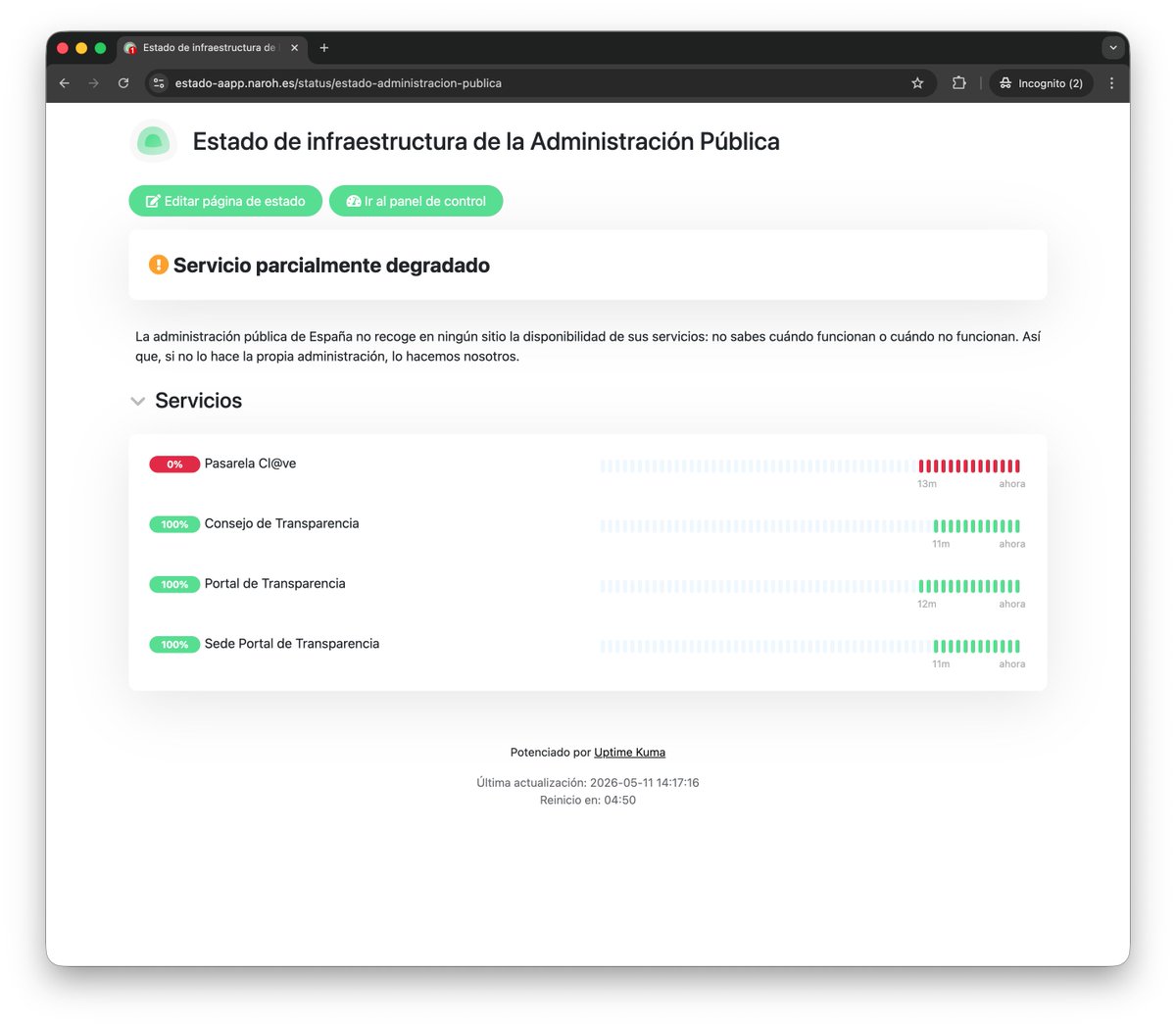1176x1027 pixels.
Task: Click Sede Portal de Transparencia service name
Action: [291, 643]
